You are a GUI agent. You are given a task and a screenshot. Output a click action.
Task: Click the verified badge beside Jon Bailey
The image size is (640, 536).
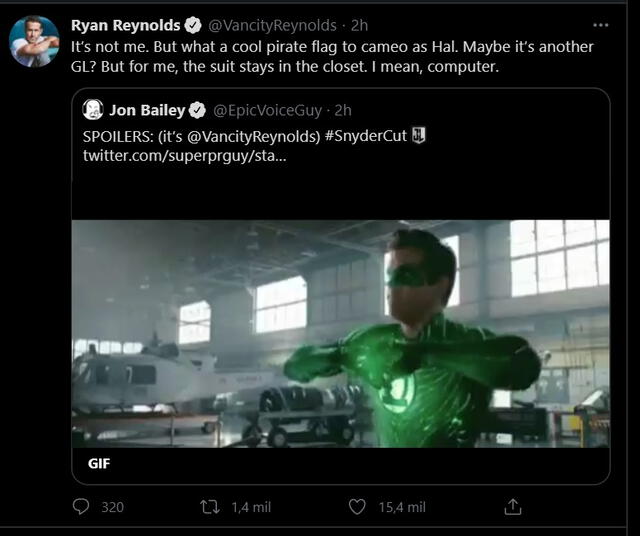199,110
